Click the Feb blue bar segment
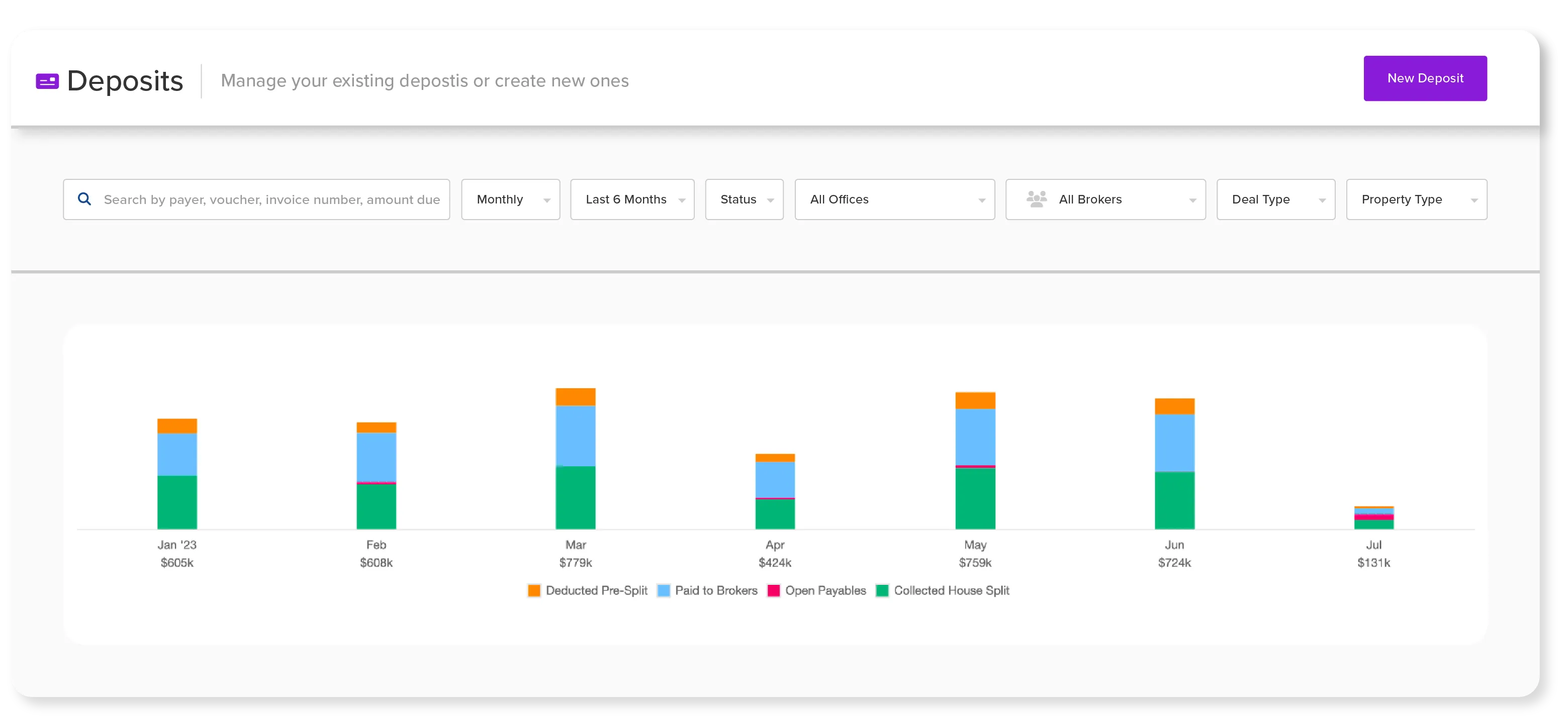The image size is (1568, 724). [x=376, y=457]
